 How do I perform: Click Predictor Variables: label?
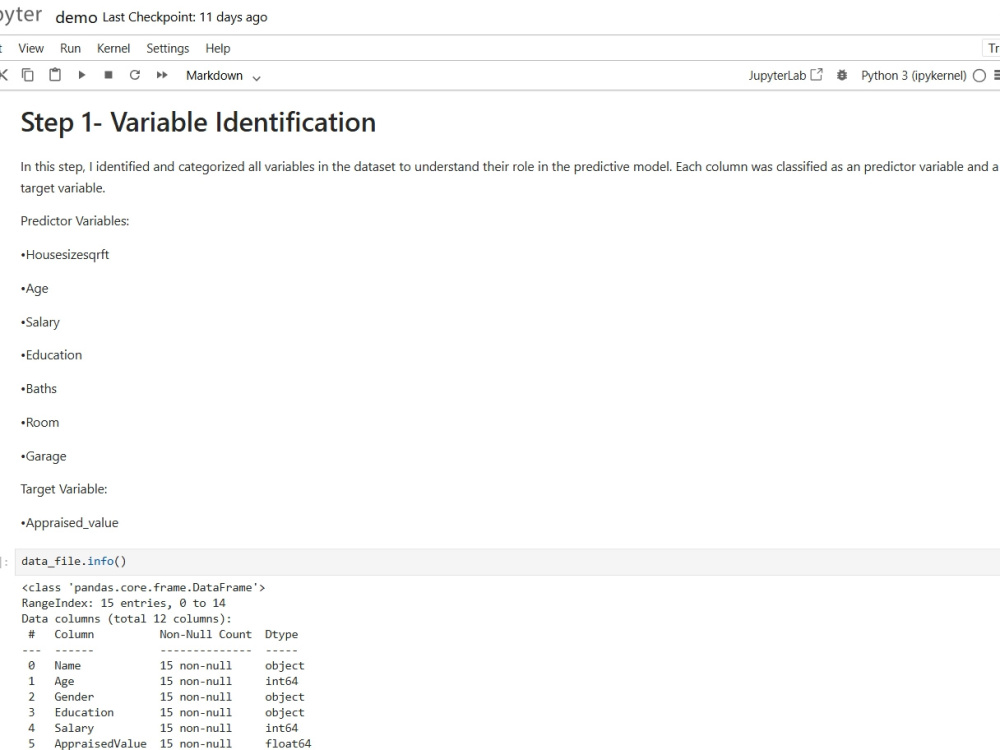(x=75, y=221)
